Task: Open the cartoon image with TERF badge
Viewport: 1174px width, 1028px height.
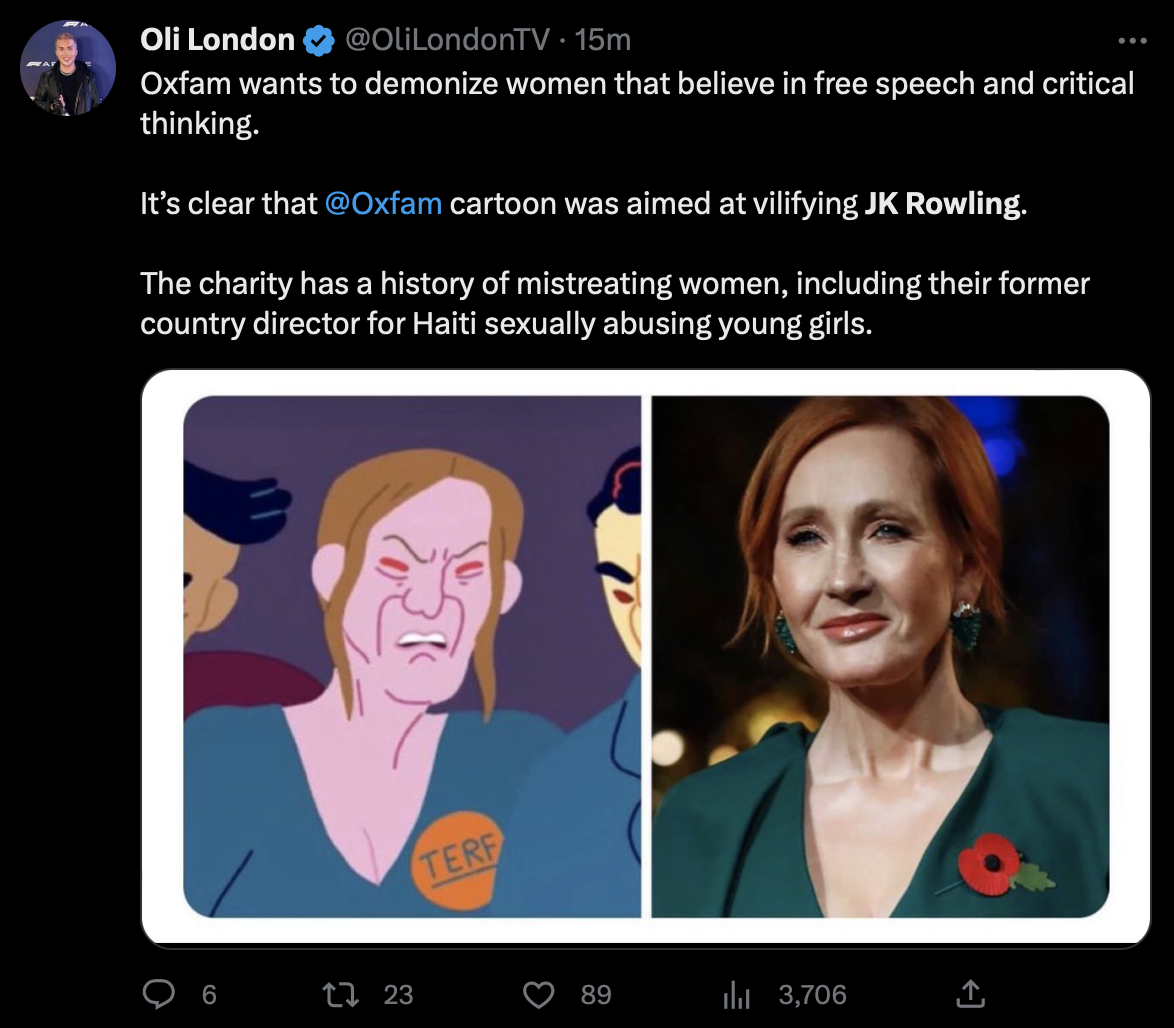Action: point(412,657)
